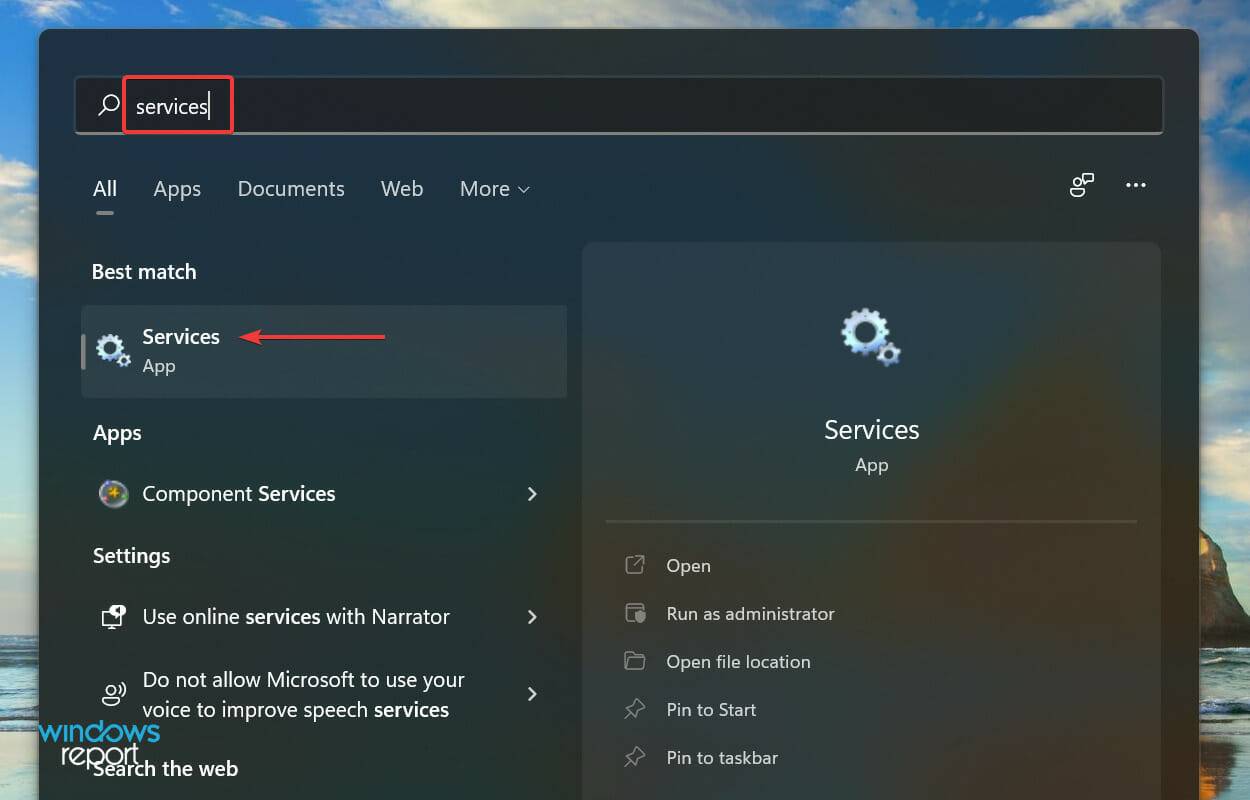
Task: Expand Component Services chevron arrow
Action: pos(532,494)
